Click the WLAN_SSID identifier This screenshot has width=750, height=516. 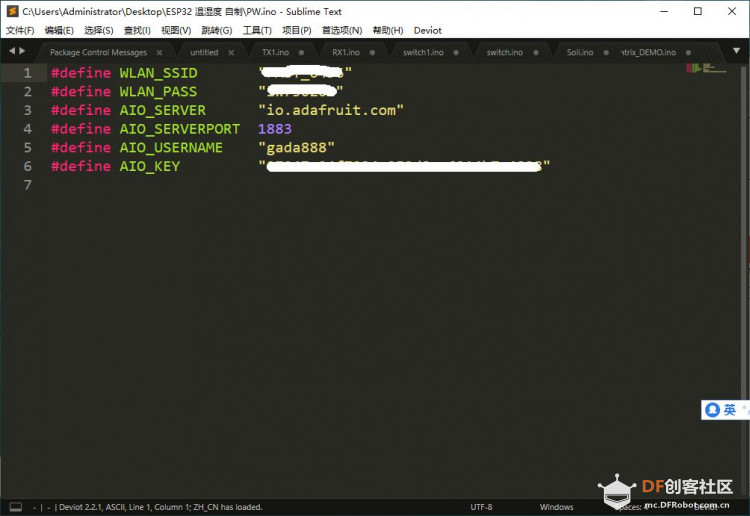(x=158, y=73)
